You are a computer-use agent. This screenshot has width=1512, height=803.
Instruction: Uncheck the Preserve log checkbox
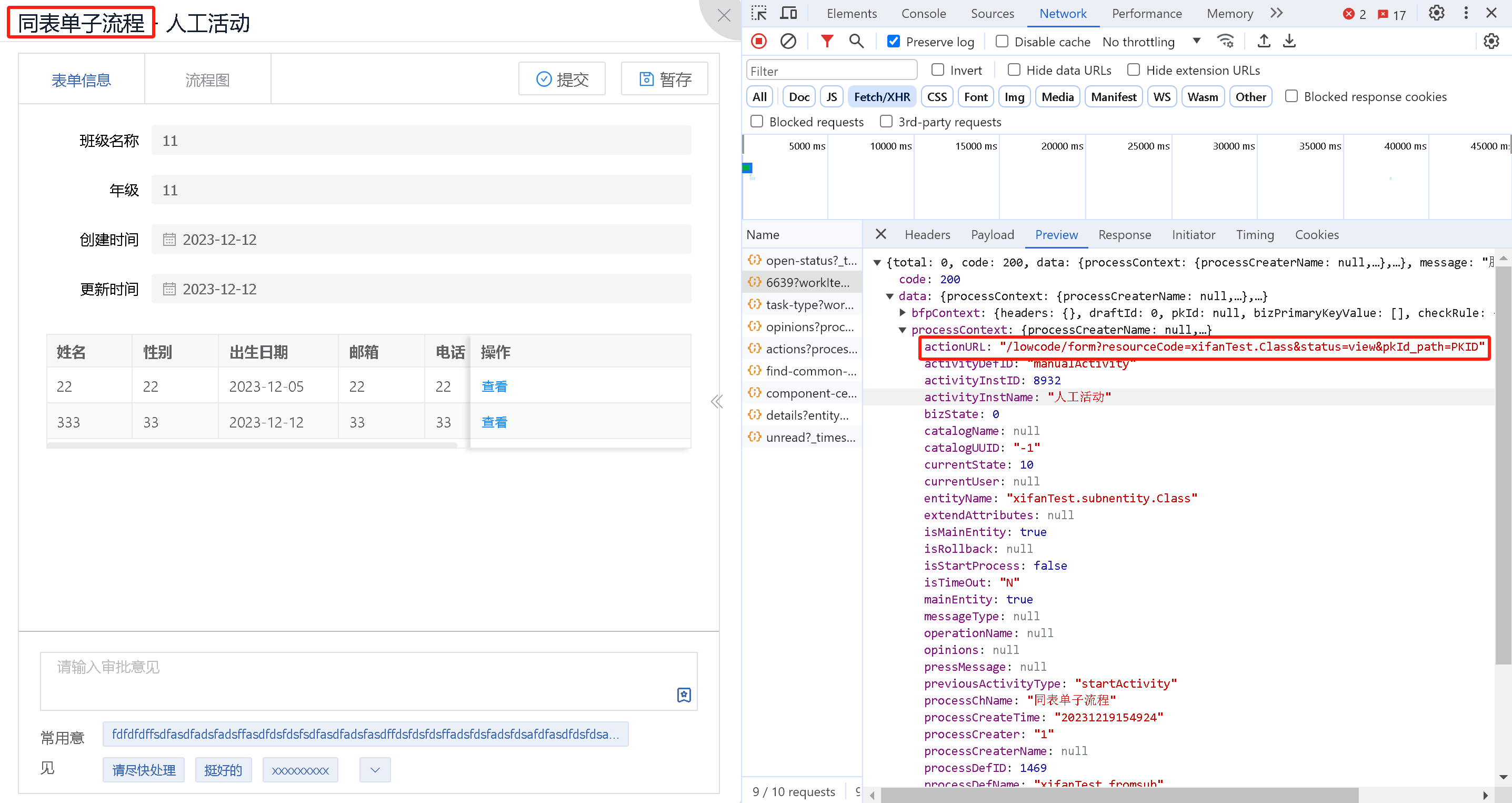893,41
